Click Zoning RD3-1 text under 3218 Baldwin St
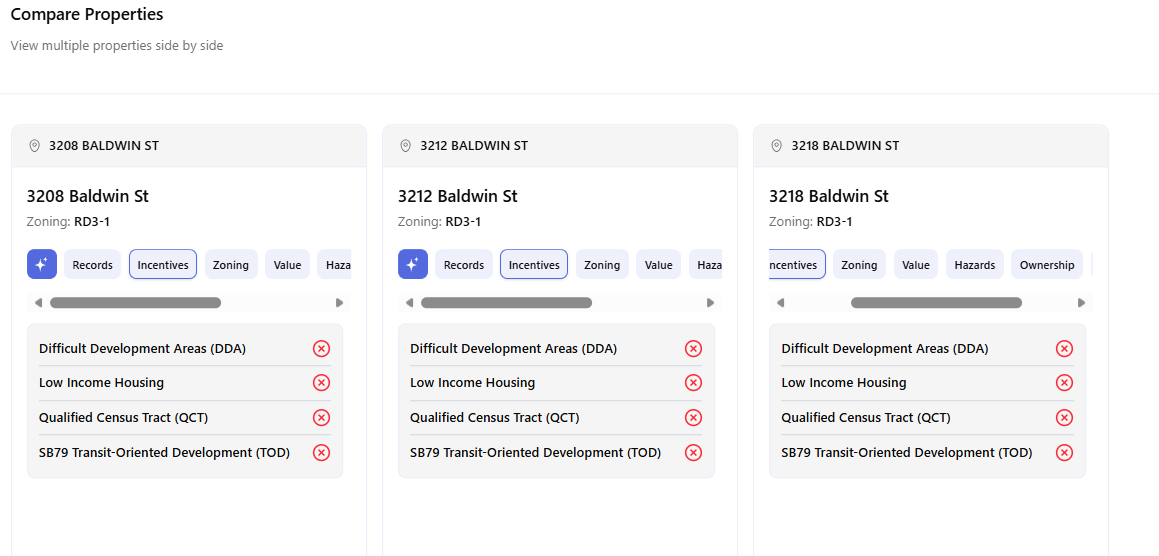Viewport: 1159px width, 556px height. click(810, 222)
